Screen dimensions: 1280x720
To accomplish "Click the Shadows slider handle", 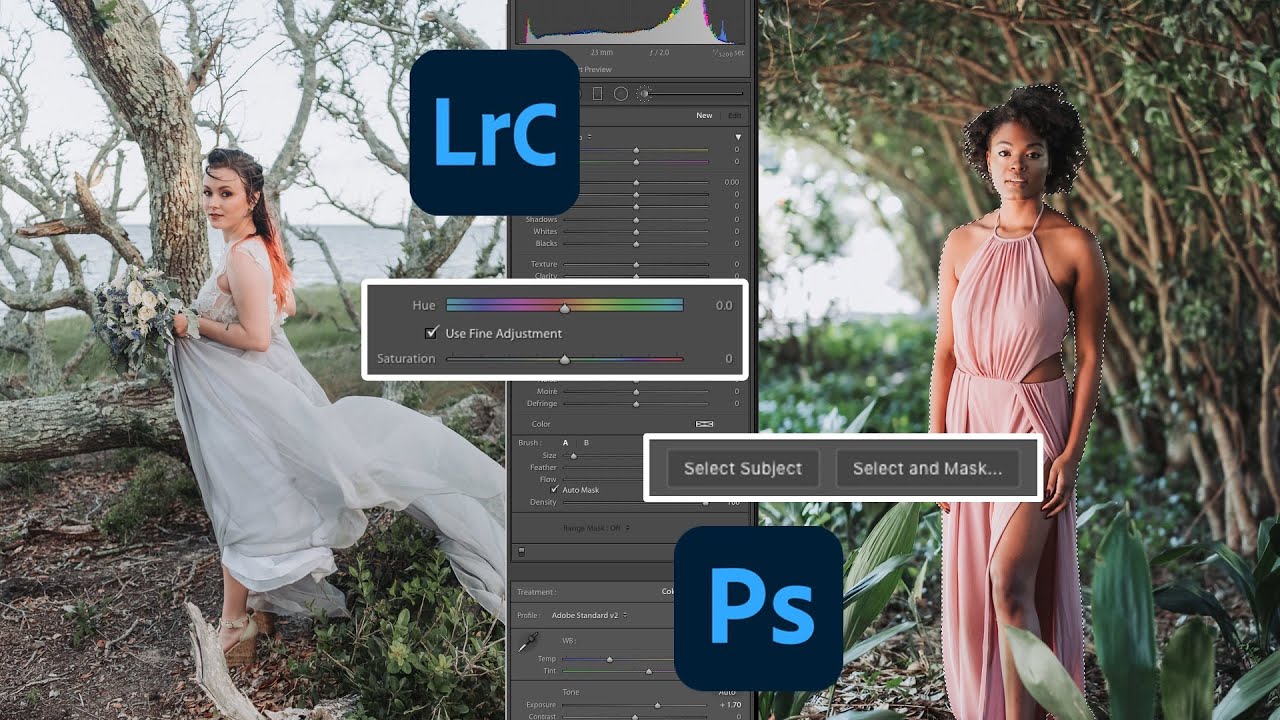I will click(636, 219).
